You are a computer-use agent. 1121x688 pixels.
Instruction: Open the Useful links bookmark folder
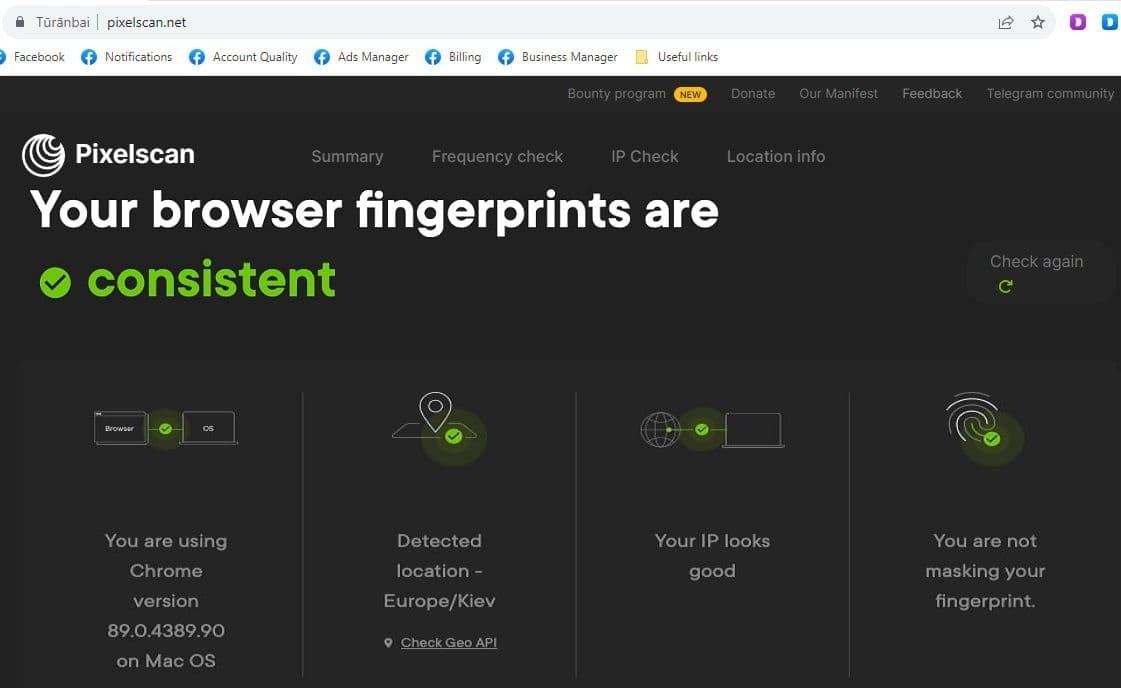(x=676, y=57)
